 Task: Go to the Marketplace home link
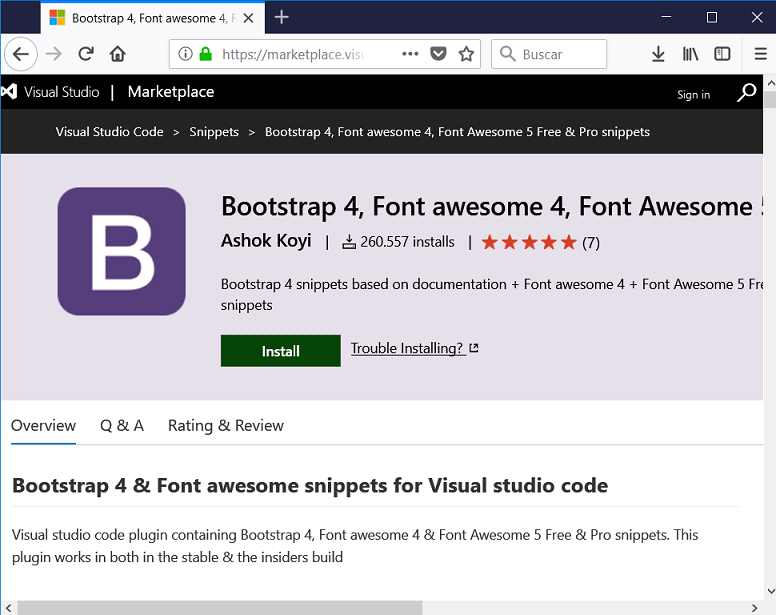click(x=171, y=92)
